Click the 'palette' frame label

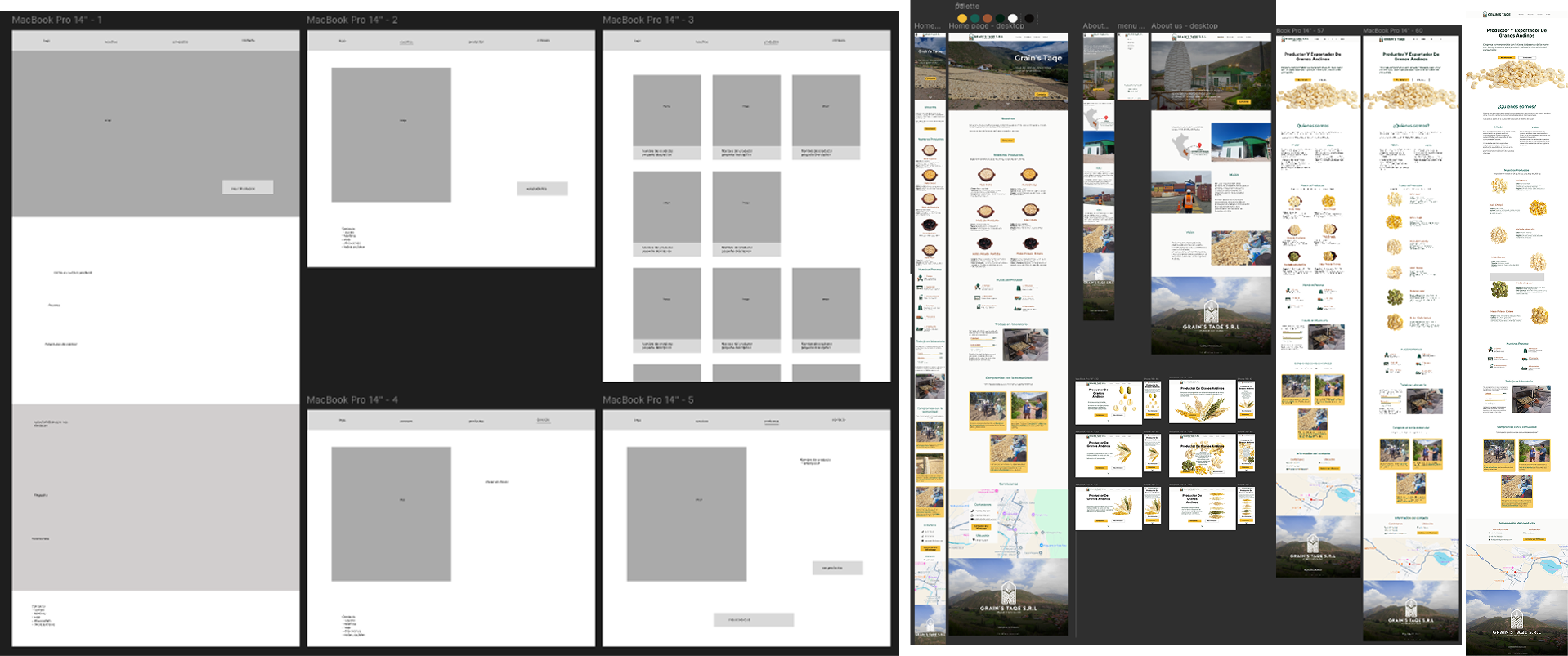click(x=967, y=7)
